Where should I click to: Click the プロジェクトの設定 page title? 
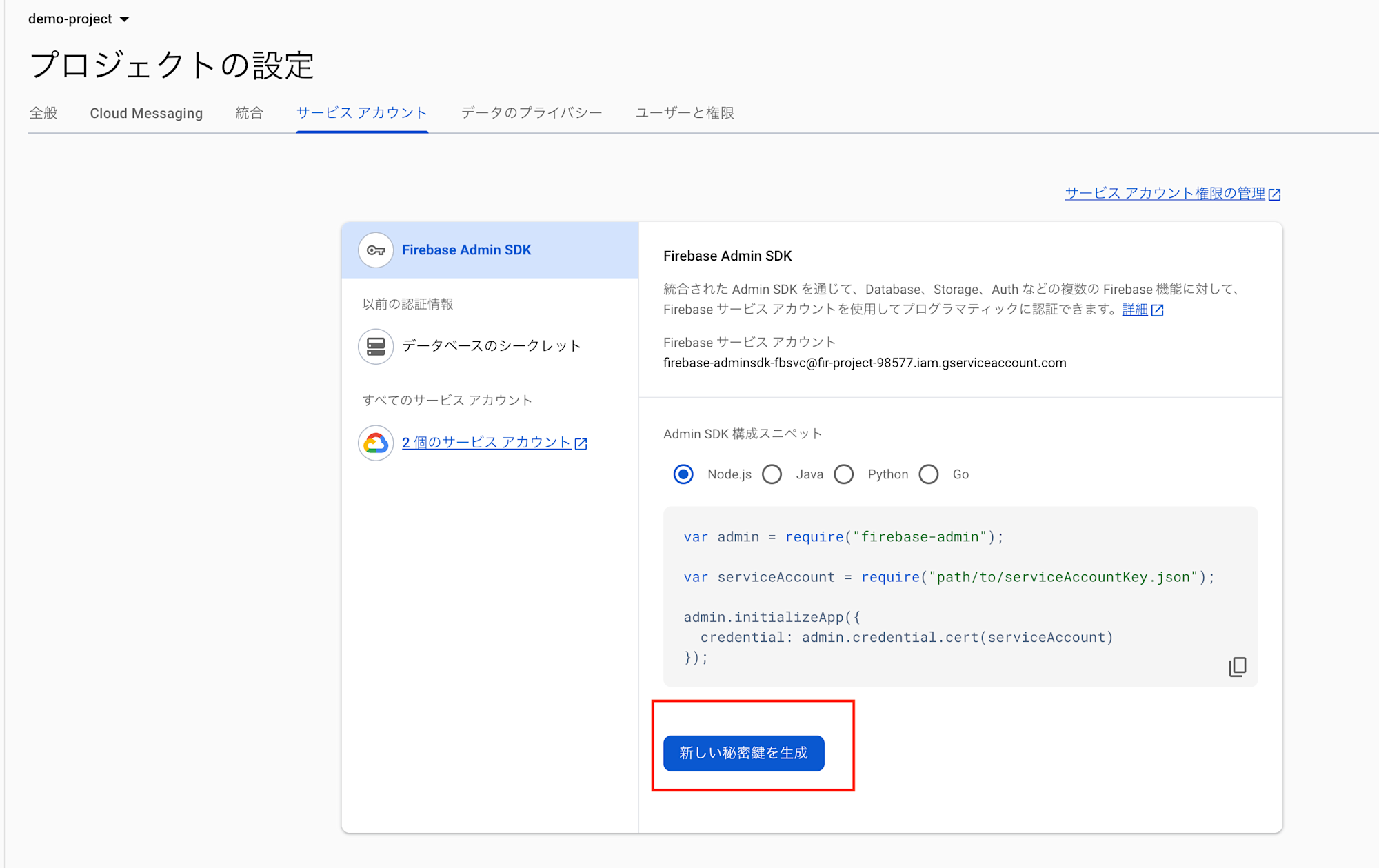coord(172,65)
